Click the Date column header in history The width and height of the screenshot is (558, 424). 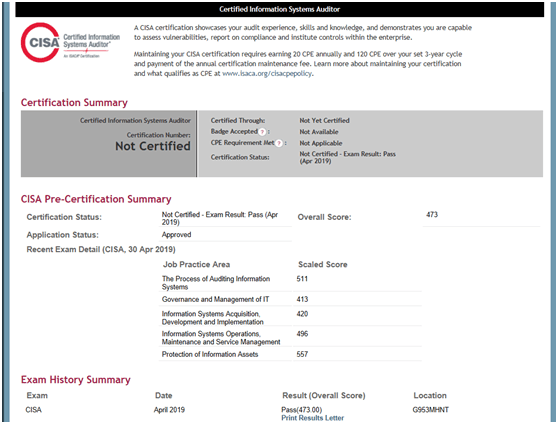pos(164,396)
